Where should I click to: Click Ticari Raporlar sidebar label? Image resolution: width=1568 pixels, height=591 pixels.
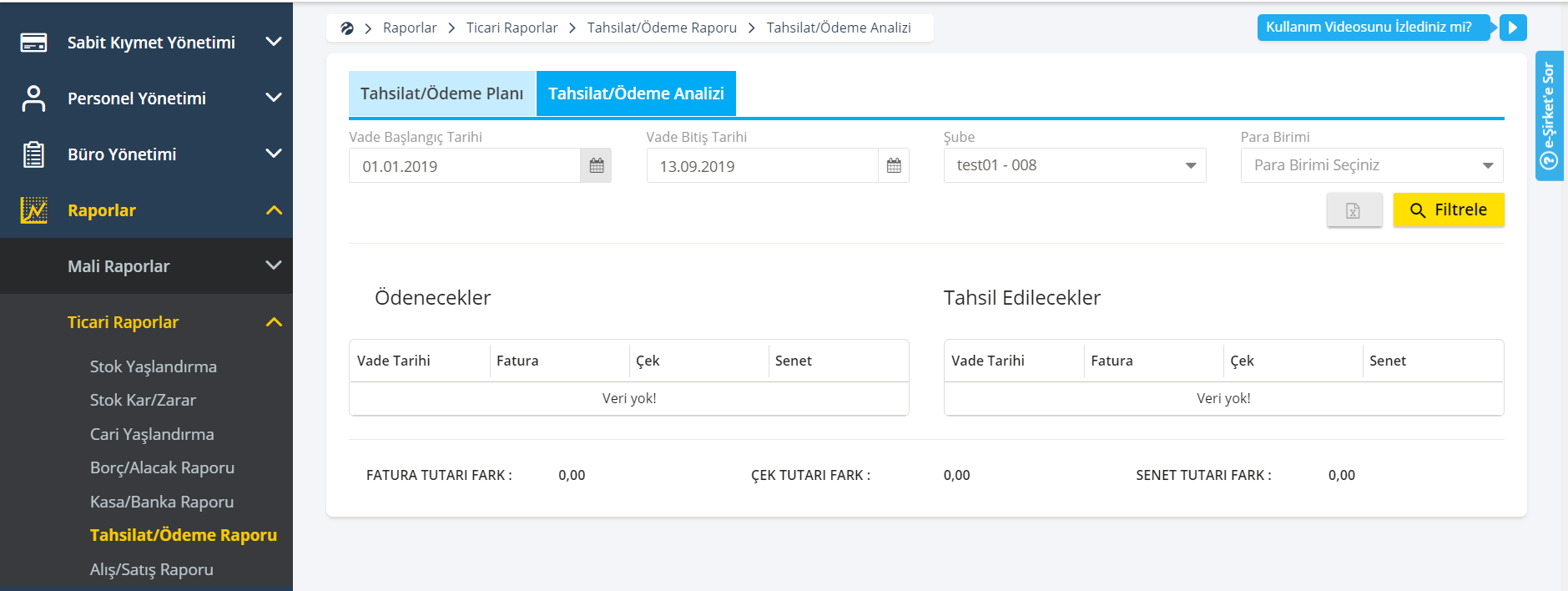click(123, 322)
